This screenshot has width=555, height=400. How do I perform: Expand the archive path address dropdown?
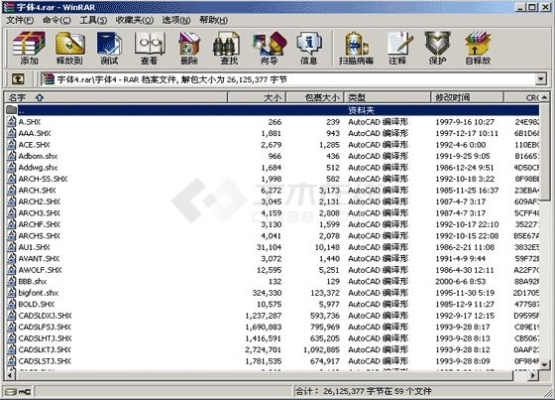click(x=540, y=79)
